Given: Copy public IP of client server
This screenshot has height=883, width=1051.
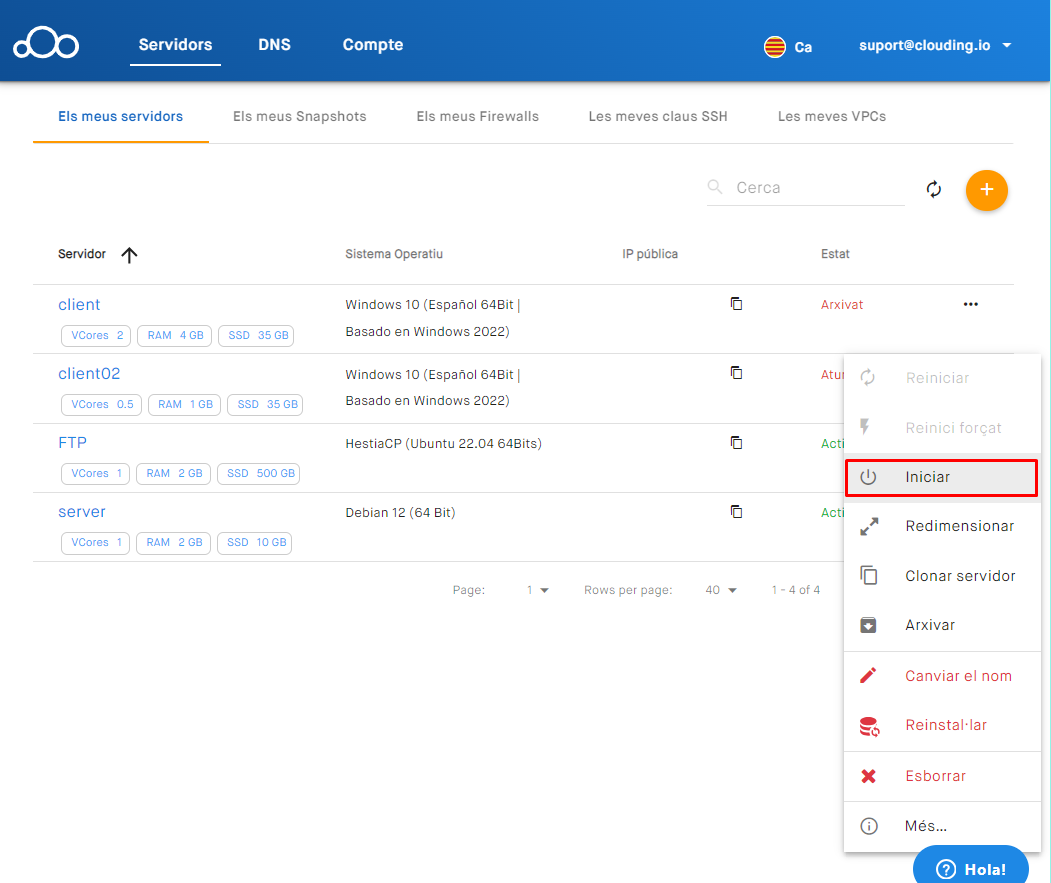Looking at the screenshot, I should [x=736, y=304].
